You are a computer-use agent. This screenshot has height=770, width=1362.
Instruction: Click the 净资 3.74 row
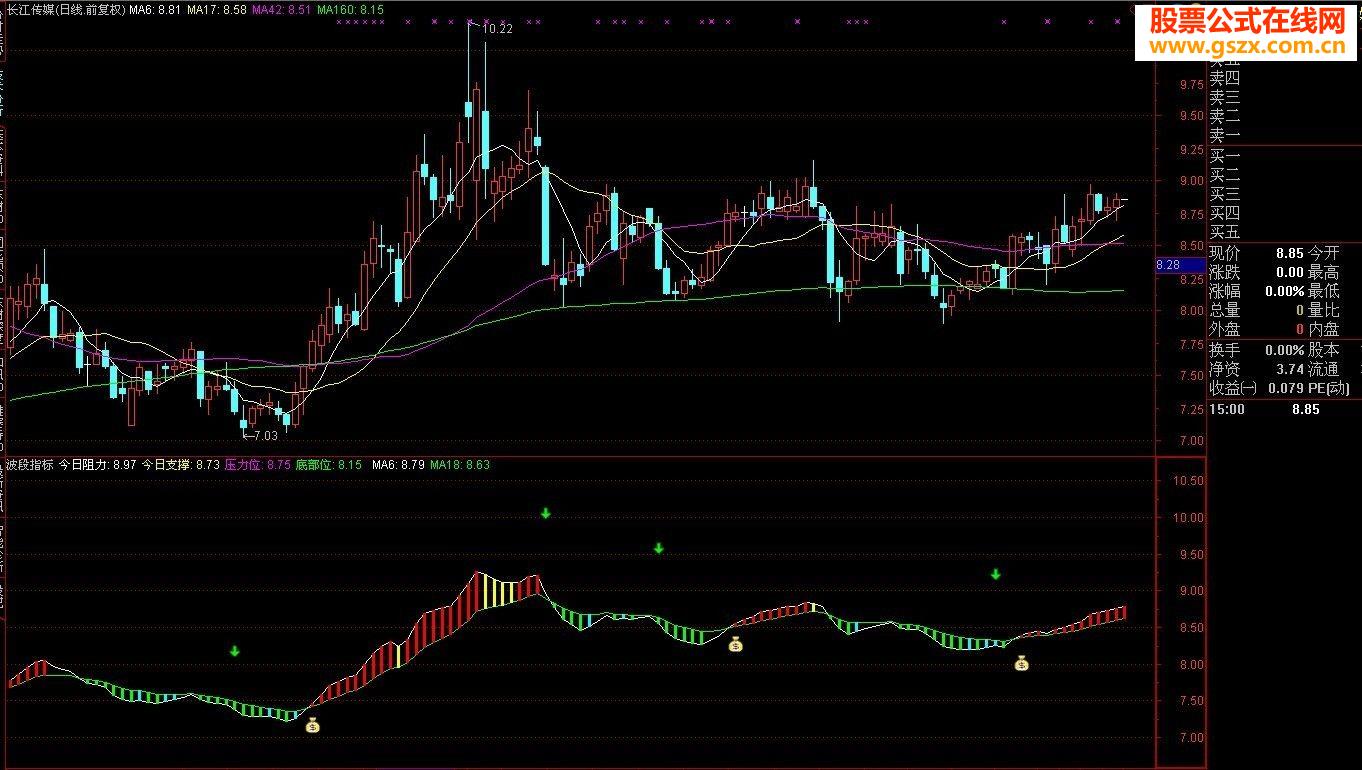pos(1257,369)
